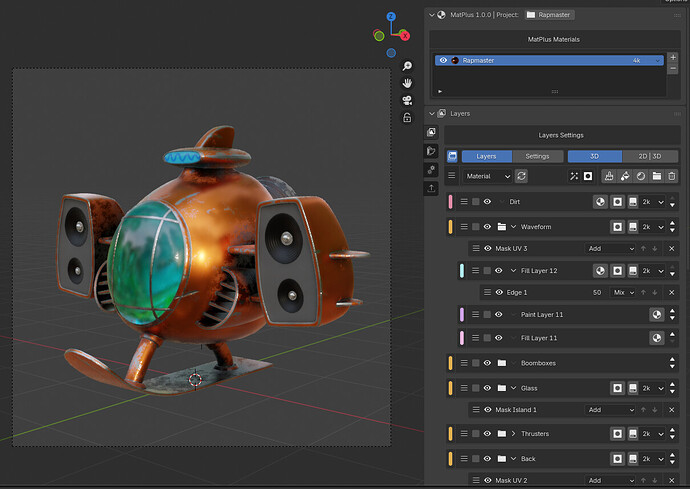Click the viewport zoom magnifier icon
The image size is (690, 489).
pyautogui.click(x=407, y=66)
